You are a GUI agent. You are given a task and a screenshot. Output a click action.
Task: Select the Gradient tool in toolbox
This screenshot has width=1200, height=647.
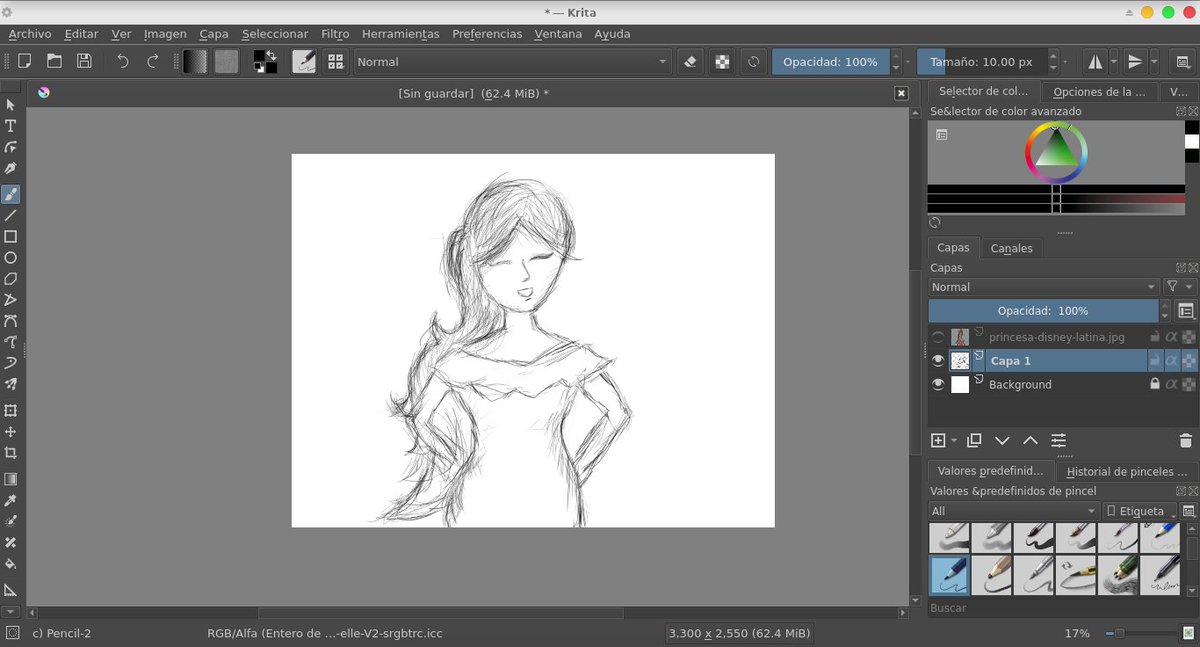tap(11, 479)
